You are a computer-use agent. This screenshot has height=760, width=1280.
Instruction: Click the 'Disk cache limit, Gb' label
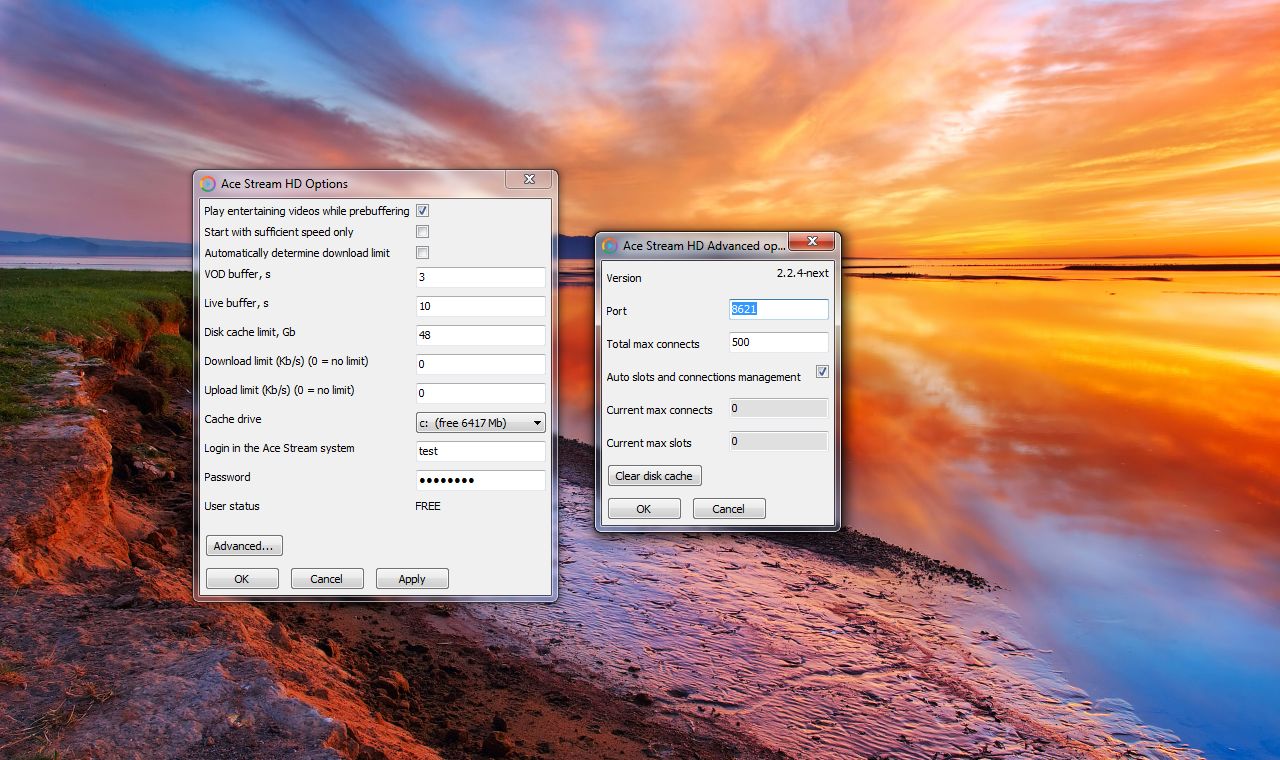click(250, 332)
